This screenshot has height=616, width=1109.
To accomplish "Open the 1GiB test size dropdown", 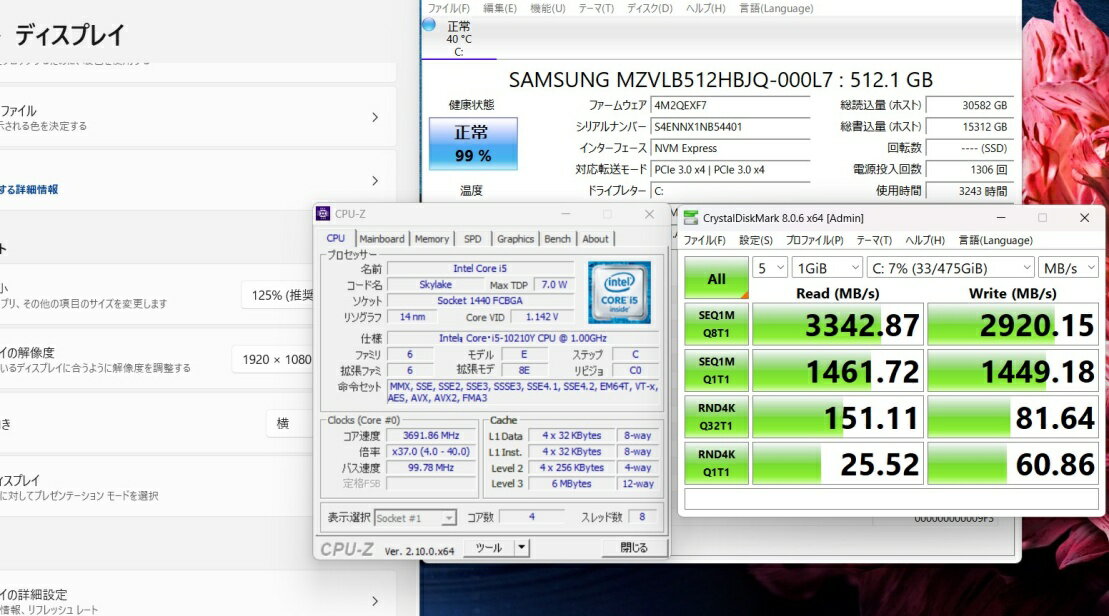I will point(827,268).
